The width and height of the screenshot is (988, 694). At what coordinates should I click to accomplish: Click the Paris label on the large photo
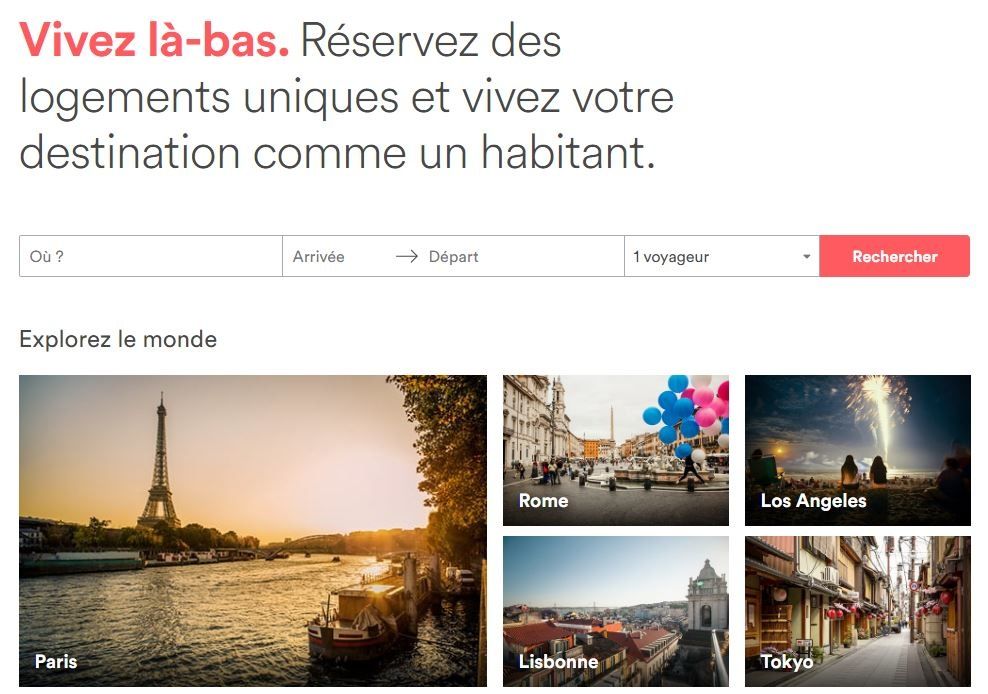pos(56,661)
